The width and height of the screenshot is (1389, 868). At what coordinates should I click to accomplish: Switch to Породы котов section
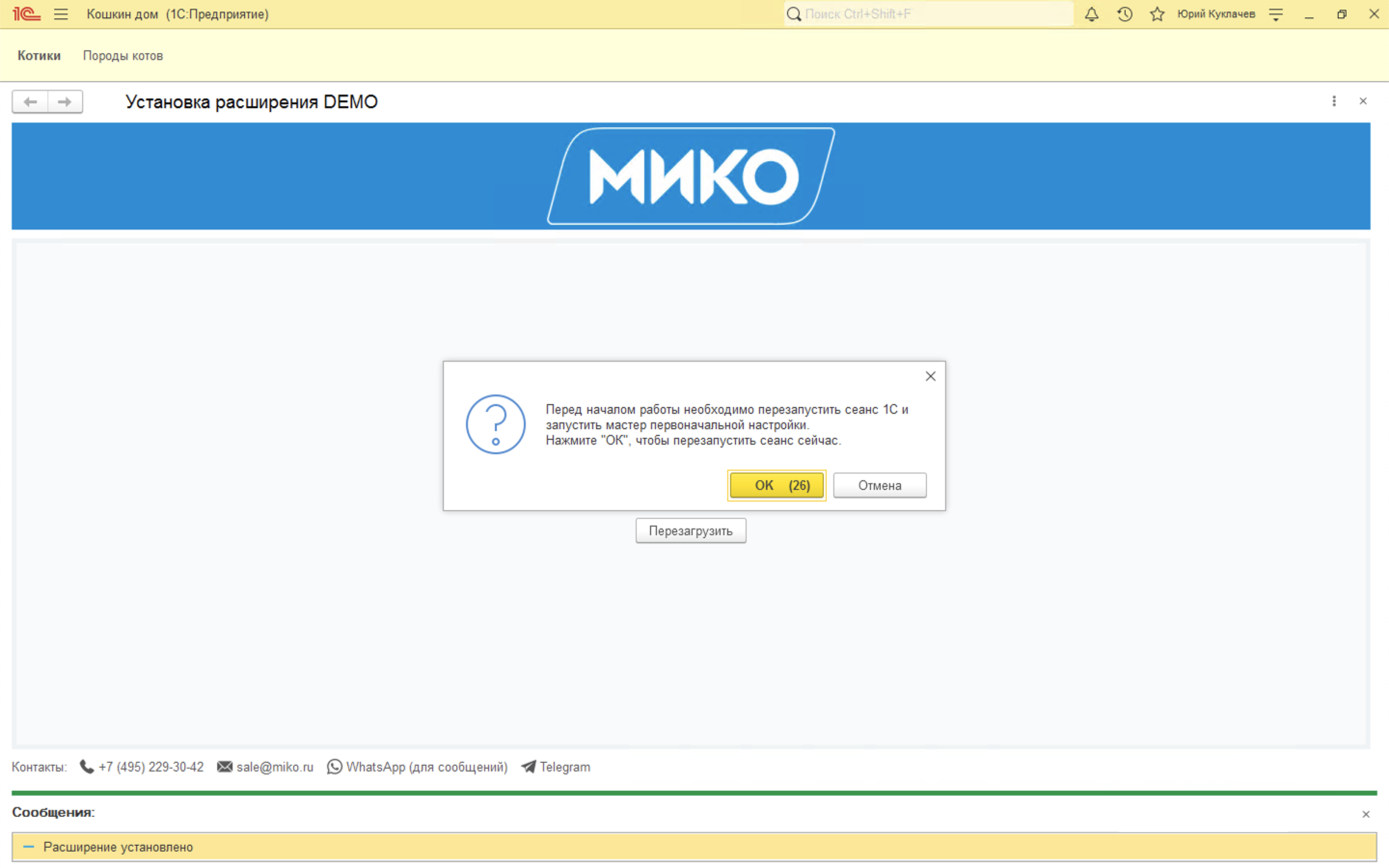point(123,55)
